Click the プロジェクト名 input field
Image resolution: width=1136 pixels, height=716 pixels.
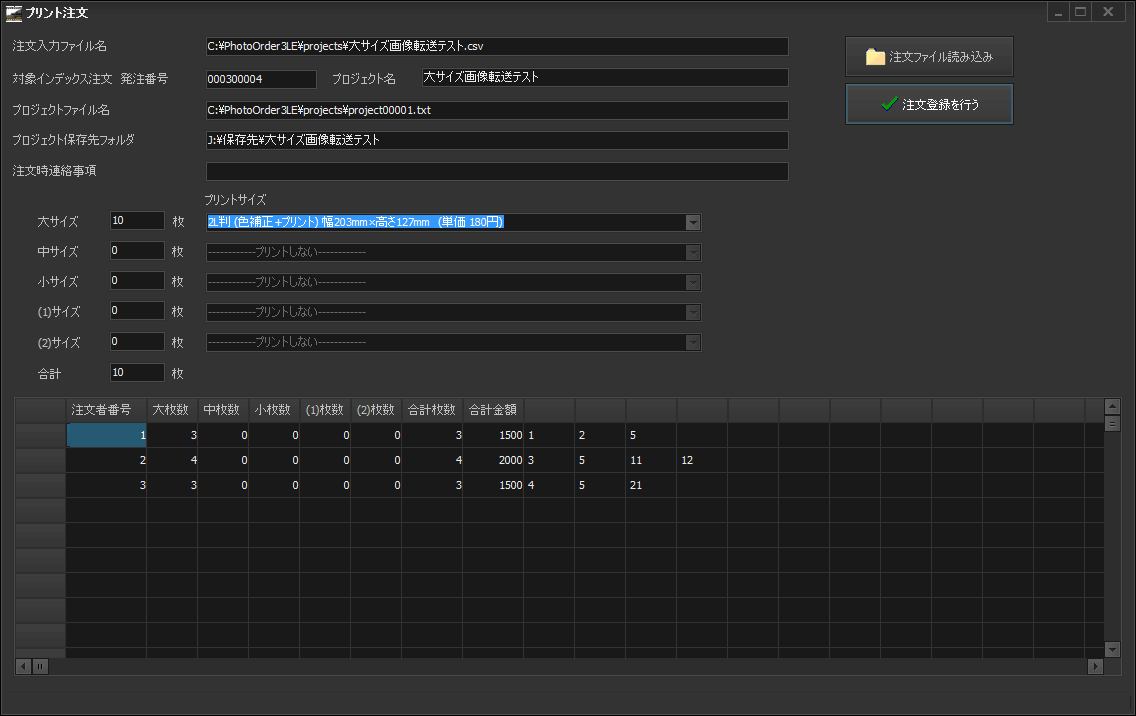coord(605,78)
